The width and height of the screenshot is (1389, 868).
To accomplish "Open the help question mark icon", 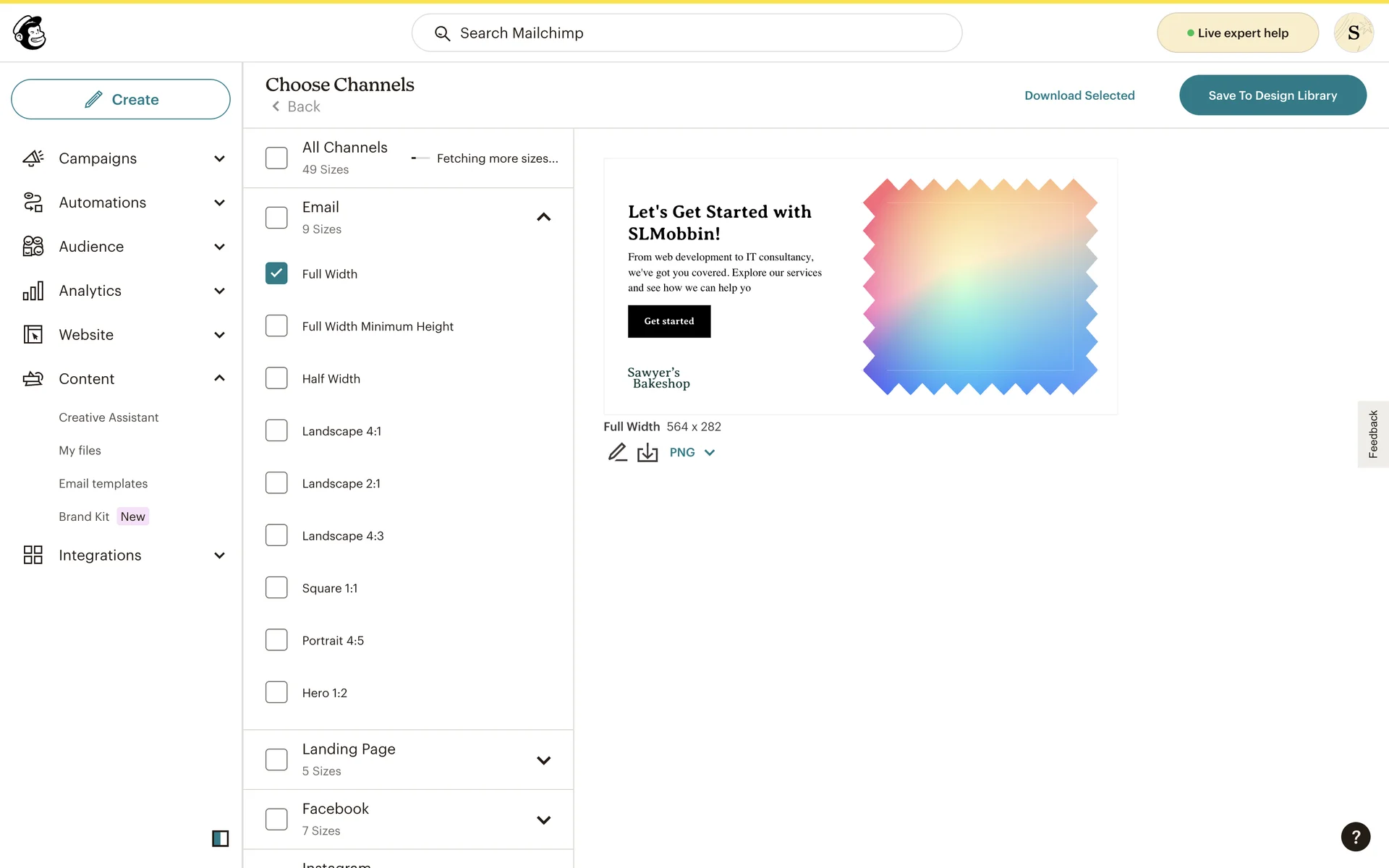I will 1355,837.
